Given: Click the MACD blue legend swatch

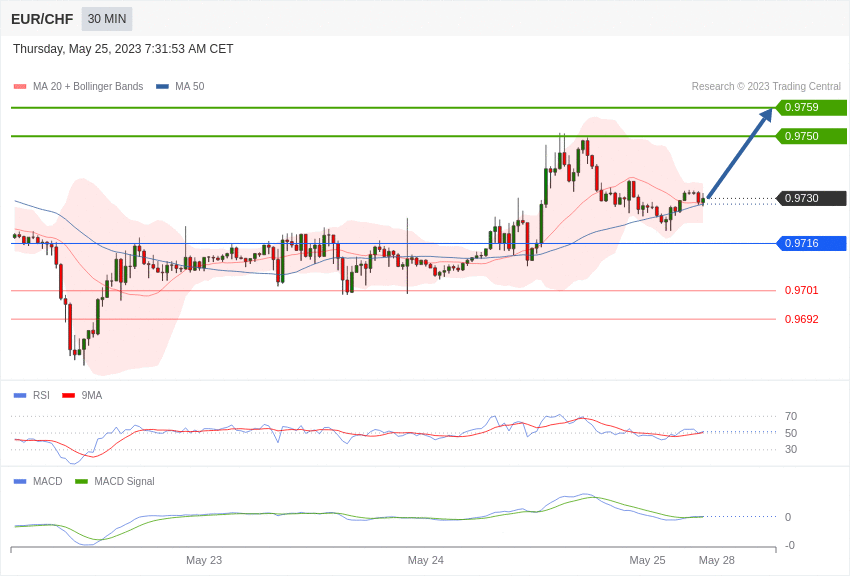Looking at the screenshot, I should [x=20, y=482].
